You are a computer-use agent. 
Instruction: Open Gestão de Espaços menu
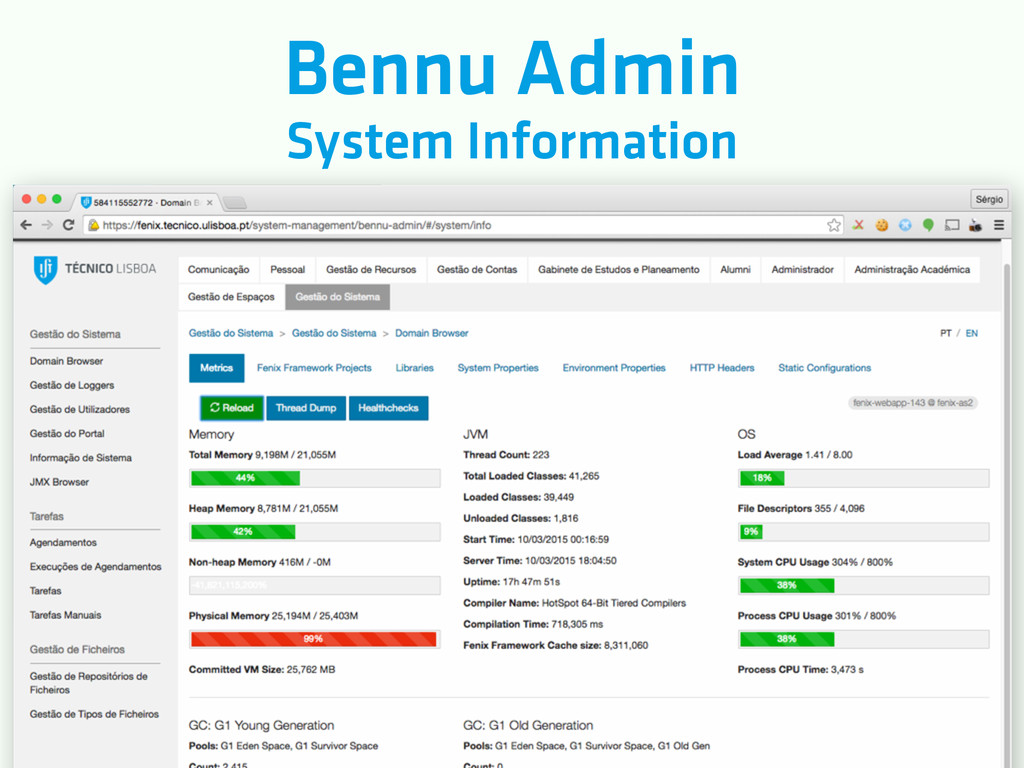231,297
